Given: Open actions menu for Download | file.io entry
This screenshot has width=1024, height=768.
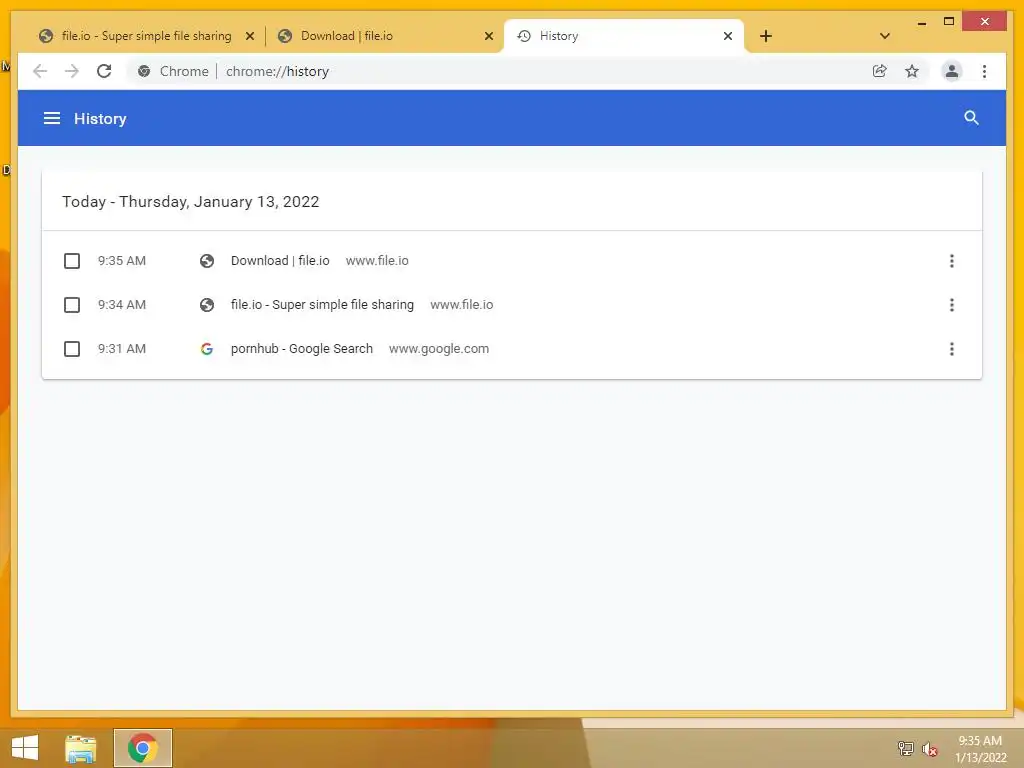Looking at the screenshot, I should coord(952,261).
